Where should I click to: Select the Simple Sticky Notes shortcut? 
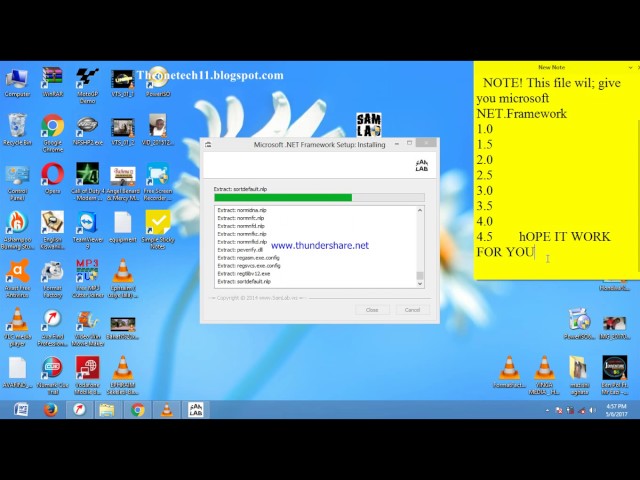click(x=158, y=230)
